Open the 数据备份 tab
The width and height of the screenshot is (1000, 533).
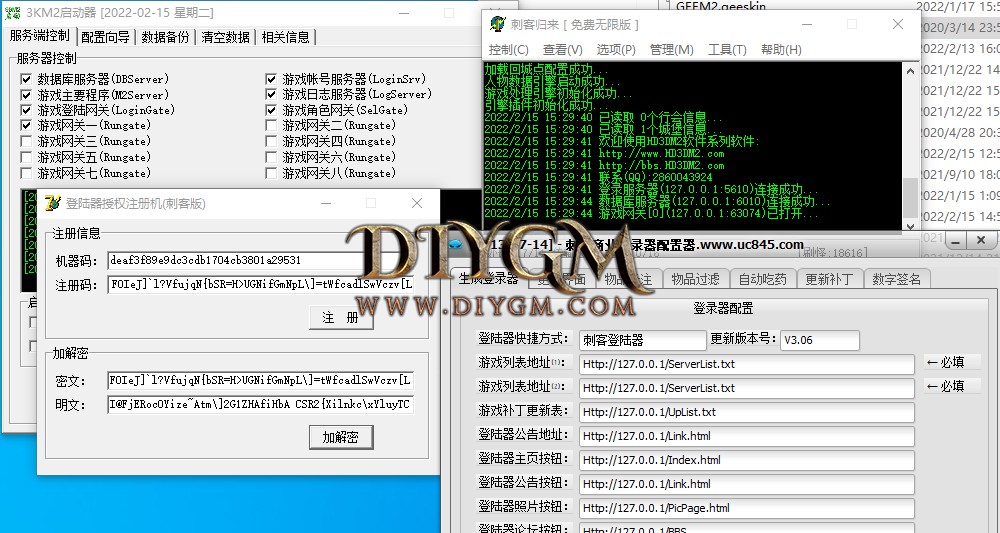165,37
